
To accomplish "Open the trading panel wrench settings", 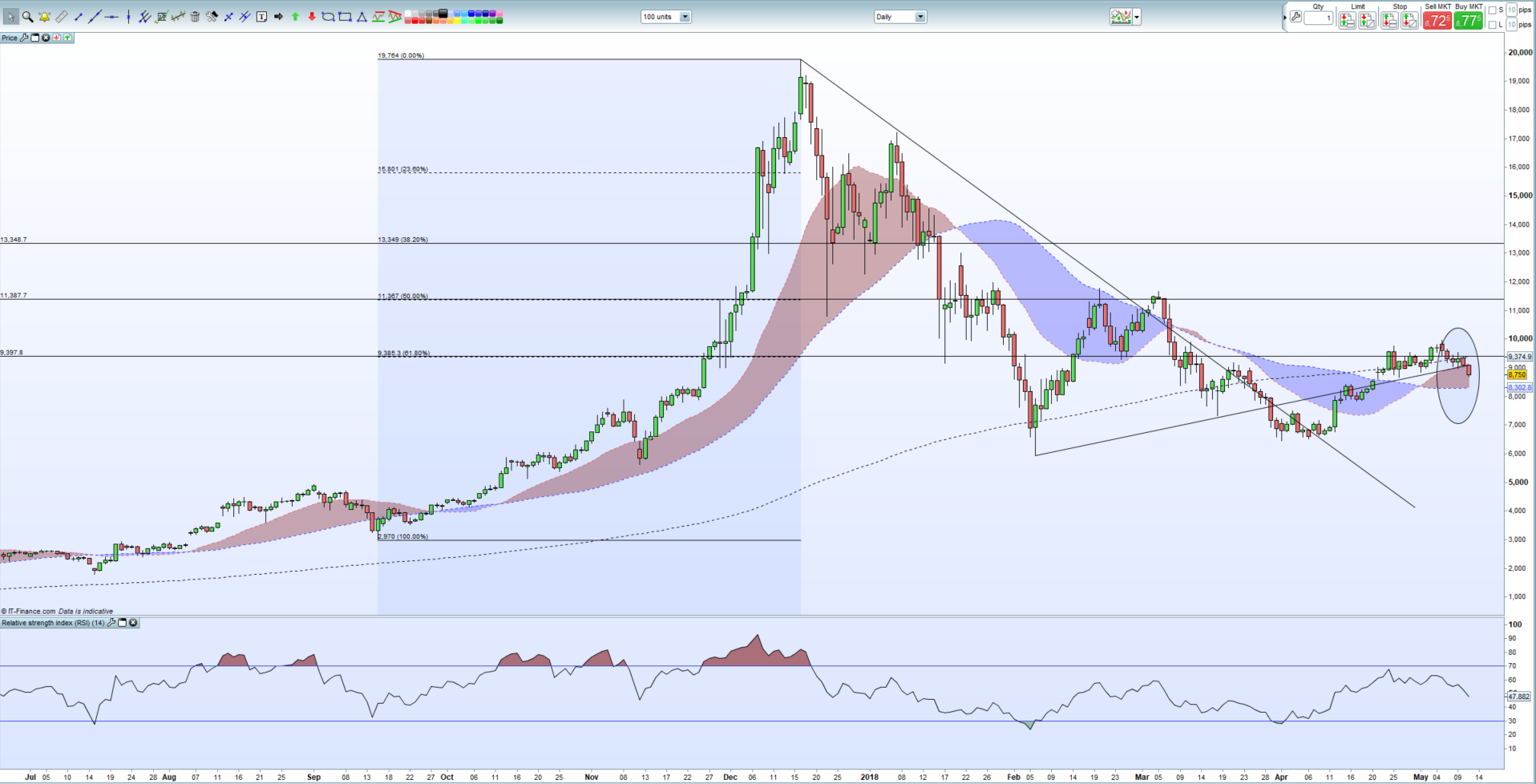I will 1295,17.
